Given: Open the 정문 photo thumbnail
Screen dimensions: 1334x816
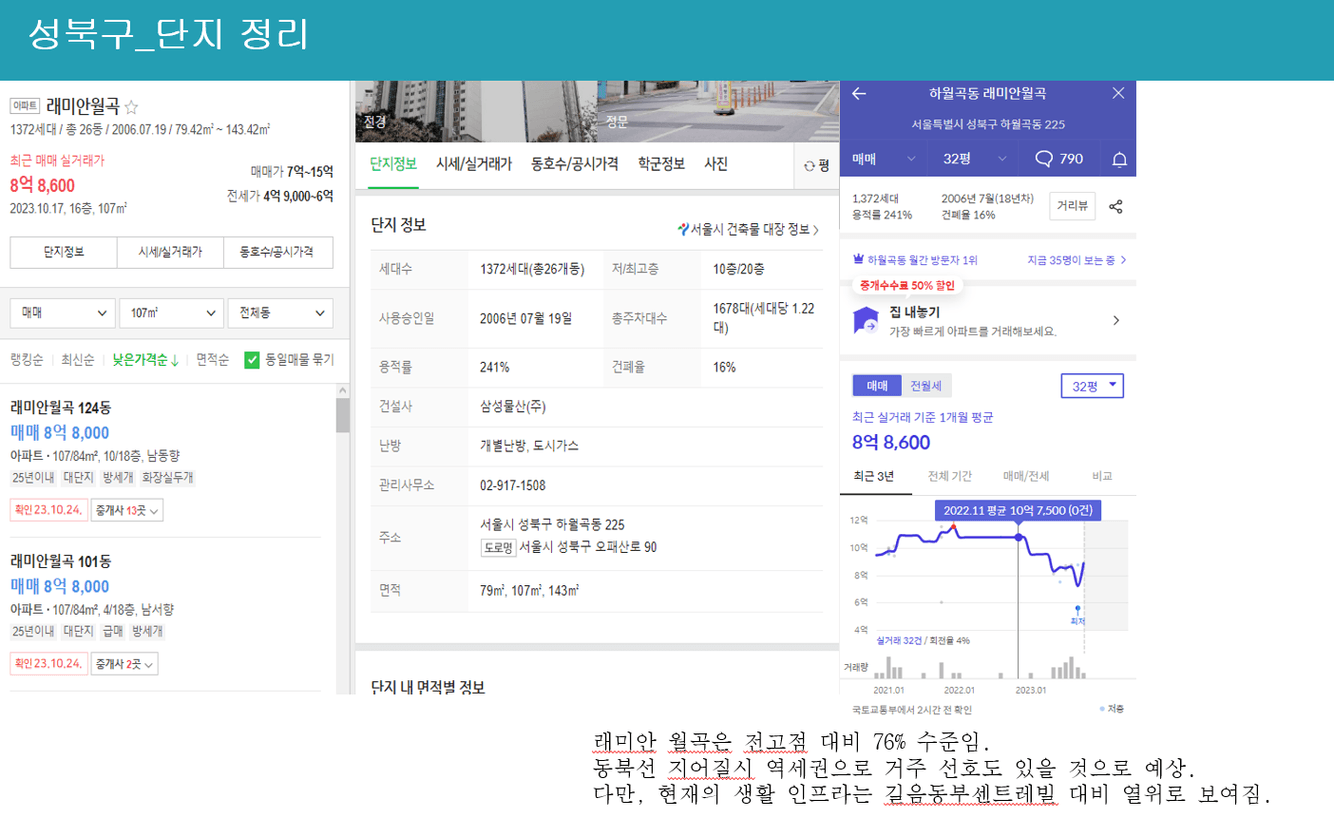Looking at the screenshot, I should coord(717,111).
